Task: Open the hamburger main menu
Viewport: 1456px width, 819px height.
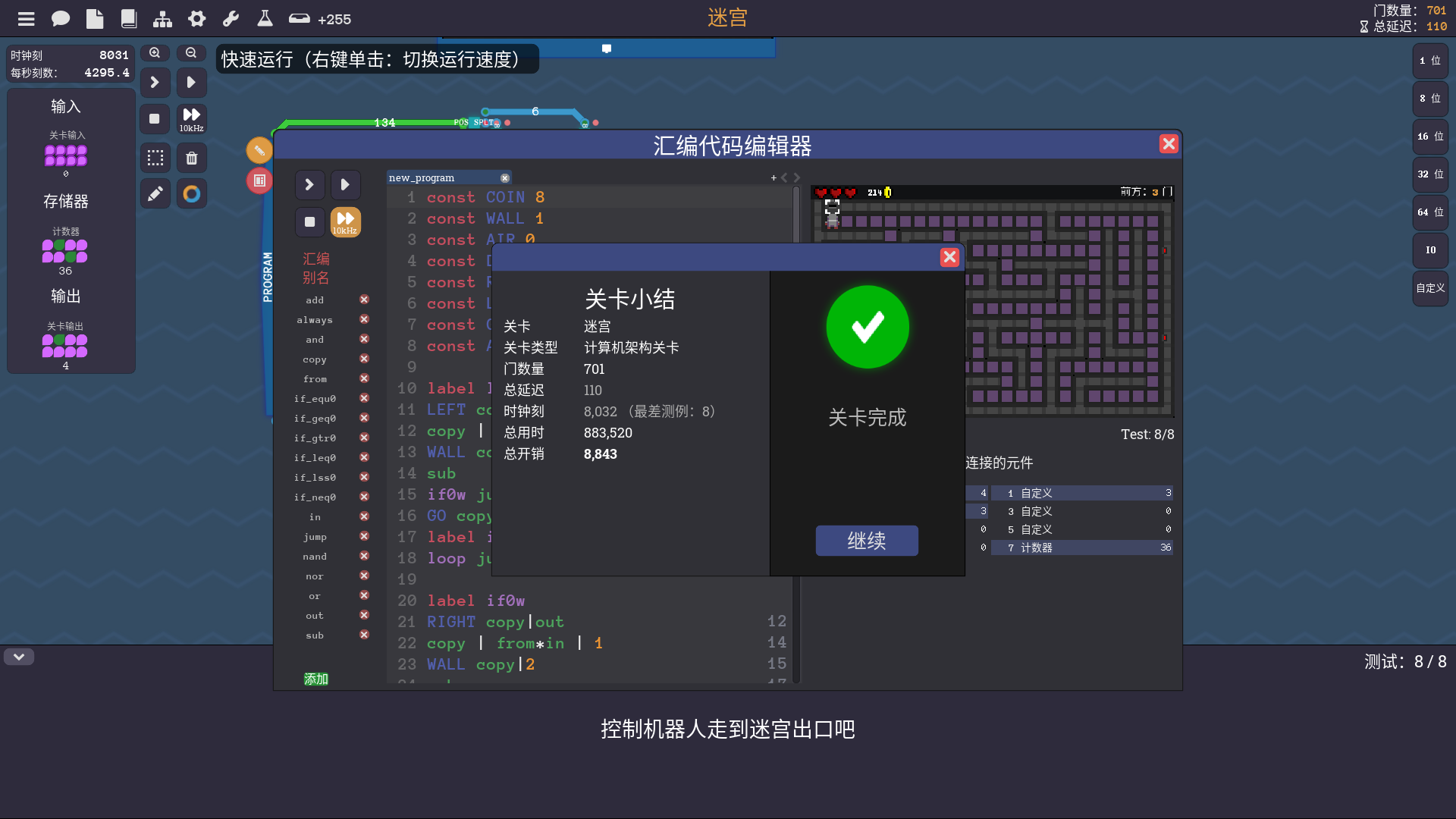Action: click(27, 19)
